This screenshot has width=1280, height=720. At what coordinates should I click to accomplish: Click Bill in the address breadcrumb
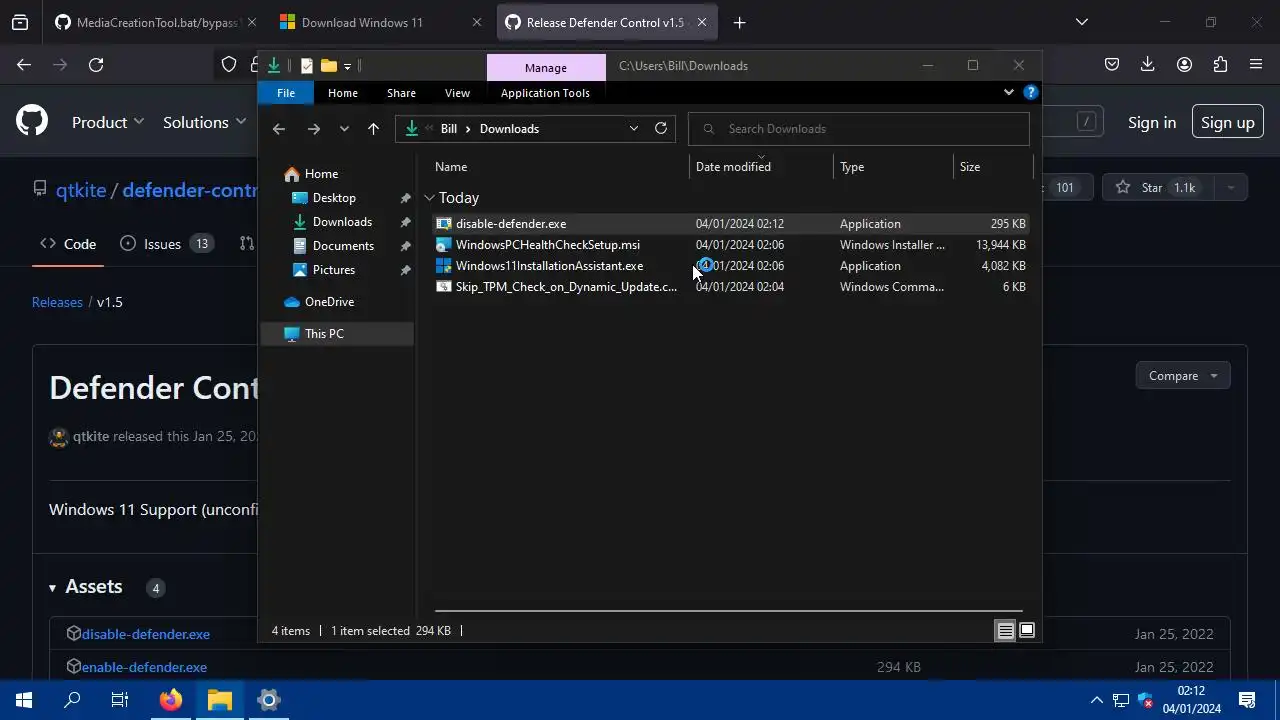tap(449, 129)
